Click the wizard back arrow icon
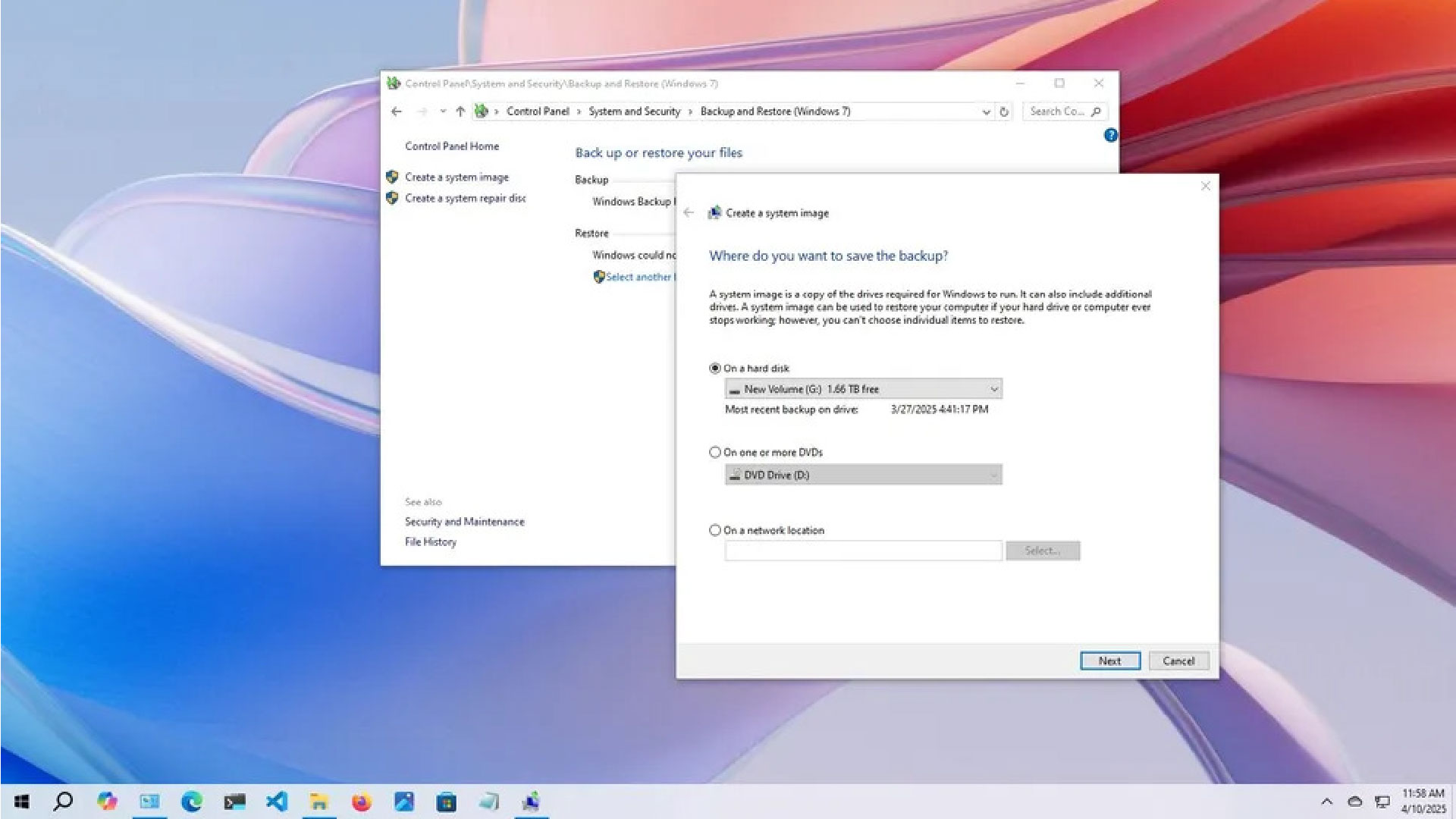1456x819 pixels. 689,213
